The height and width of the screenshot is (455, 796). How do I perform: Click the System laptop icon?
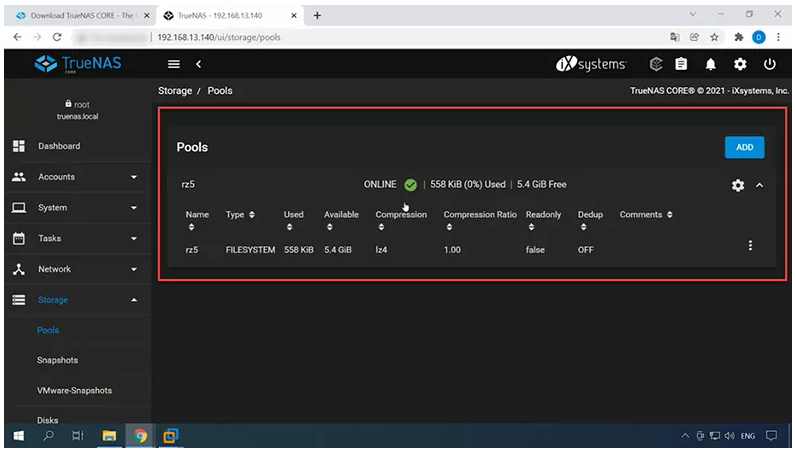19,208
